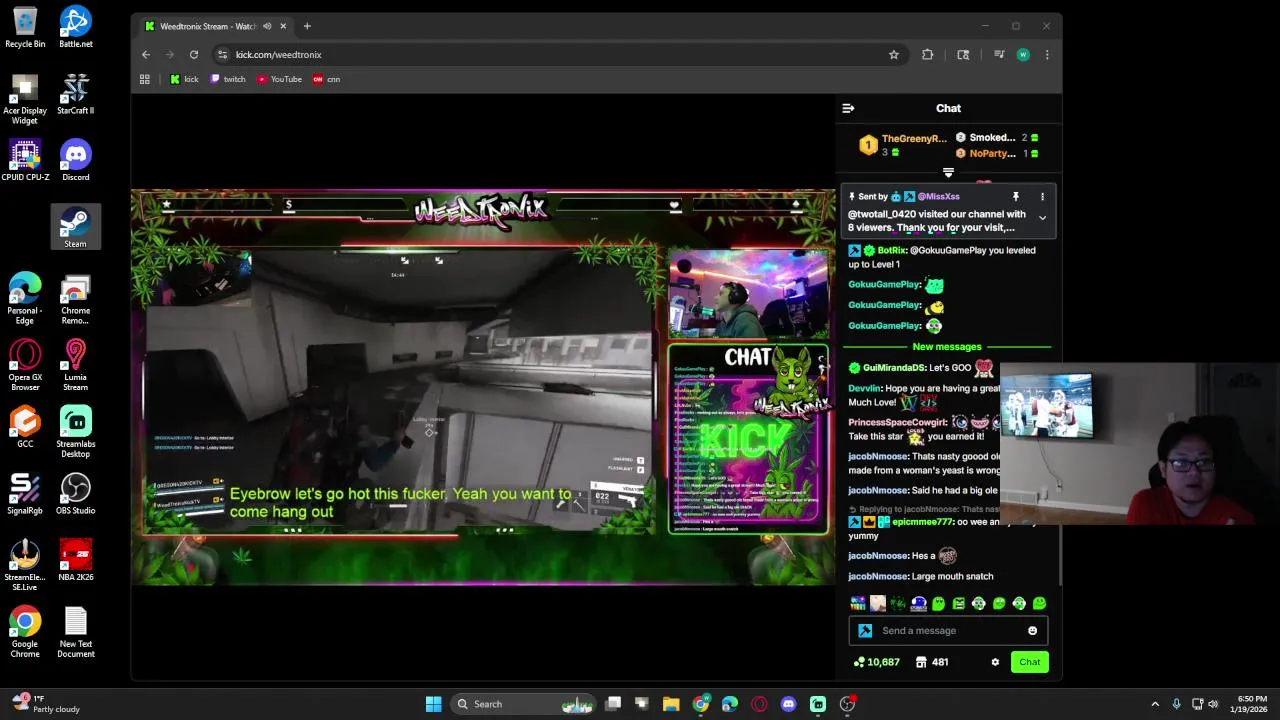Open the Recycle Bin desktop icon
Viewport: 1280px width, 720px height.
[25, 27]
